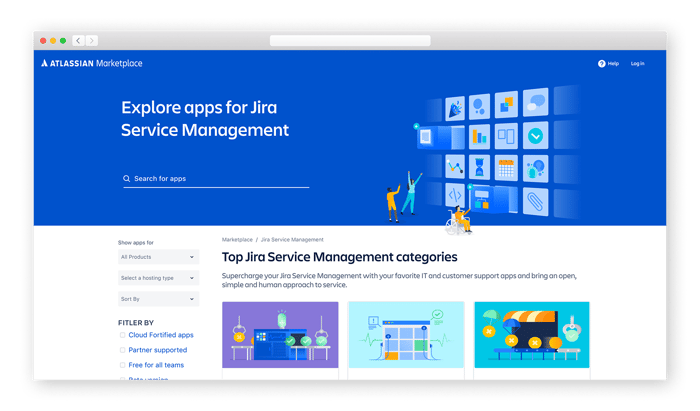Click the party popper tile in hero

click(x=455, y=108)
